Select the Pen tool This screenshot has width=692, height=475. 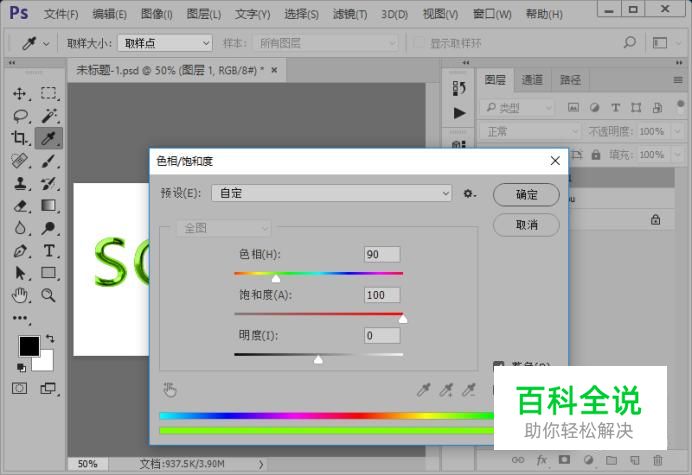pyautogui.click(x=20, y=251)
